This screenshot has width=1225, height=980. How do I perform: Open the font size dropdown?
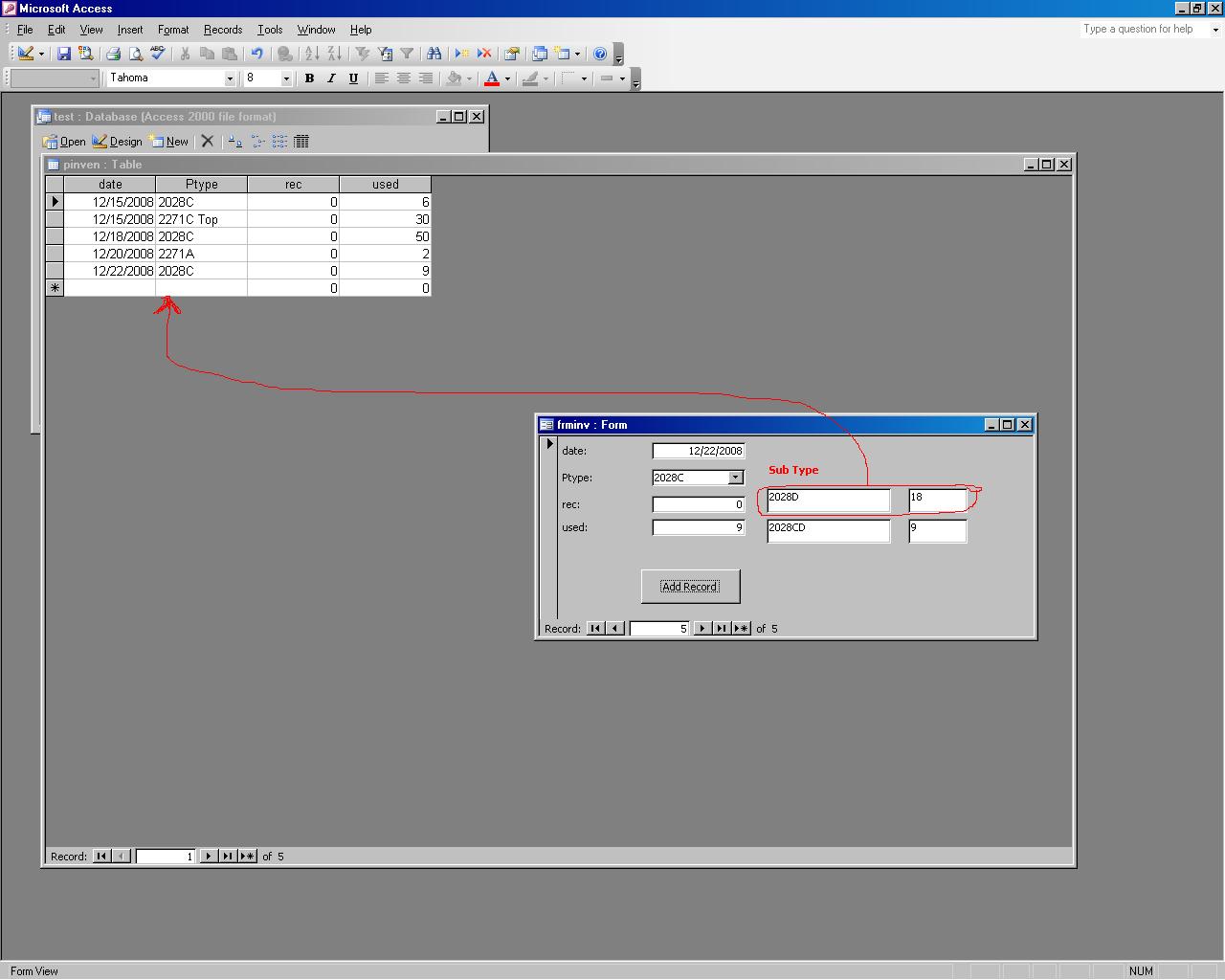[x=285, y=78]
